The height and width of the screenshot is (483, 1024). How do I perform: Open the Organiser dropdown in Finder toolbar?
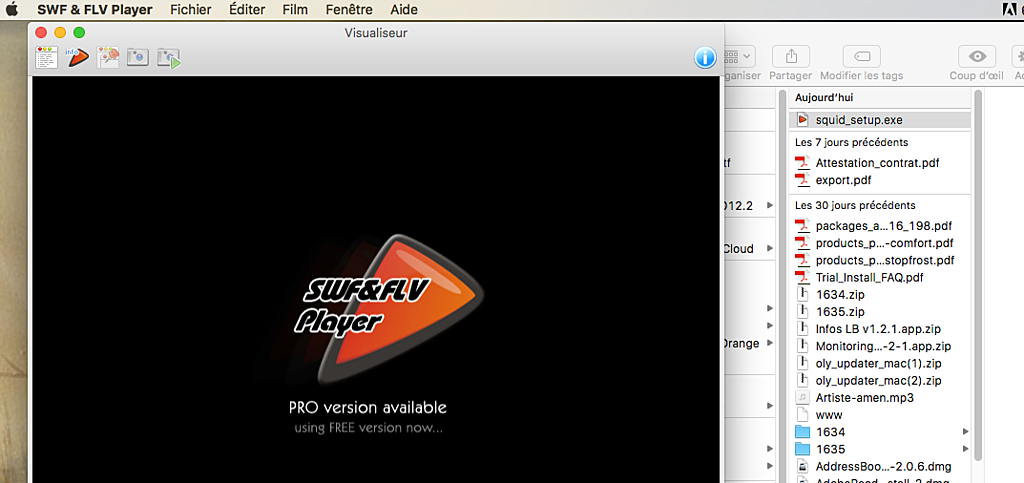pyautogui.click(x=740, y=56)
